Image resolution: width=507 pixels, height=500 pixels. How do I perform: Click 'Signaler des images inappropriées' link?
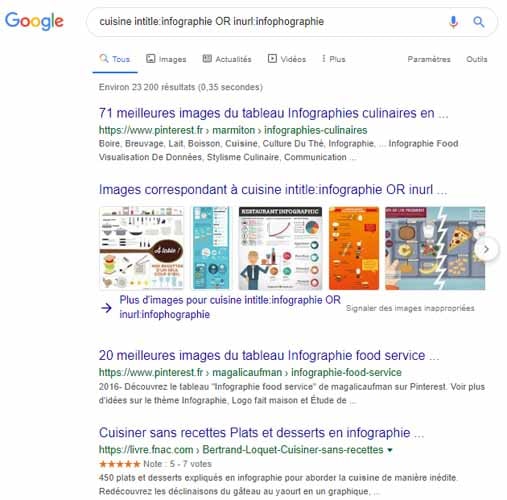click(410, 308)
